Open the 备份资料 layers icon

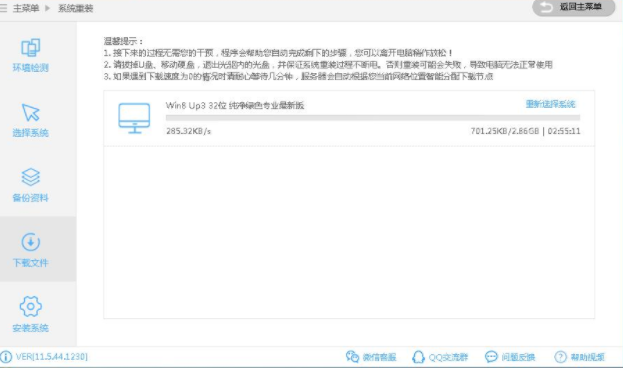[x=31, y=177]
